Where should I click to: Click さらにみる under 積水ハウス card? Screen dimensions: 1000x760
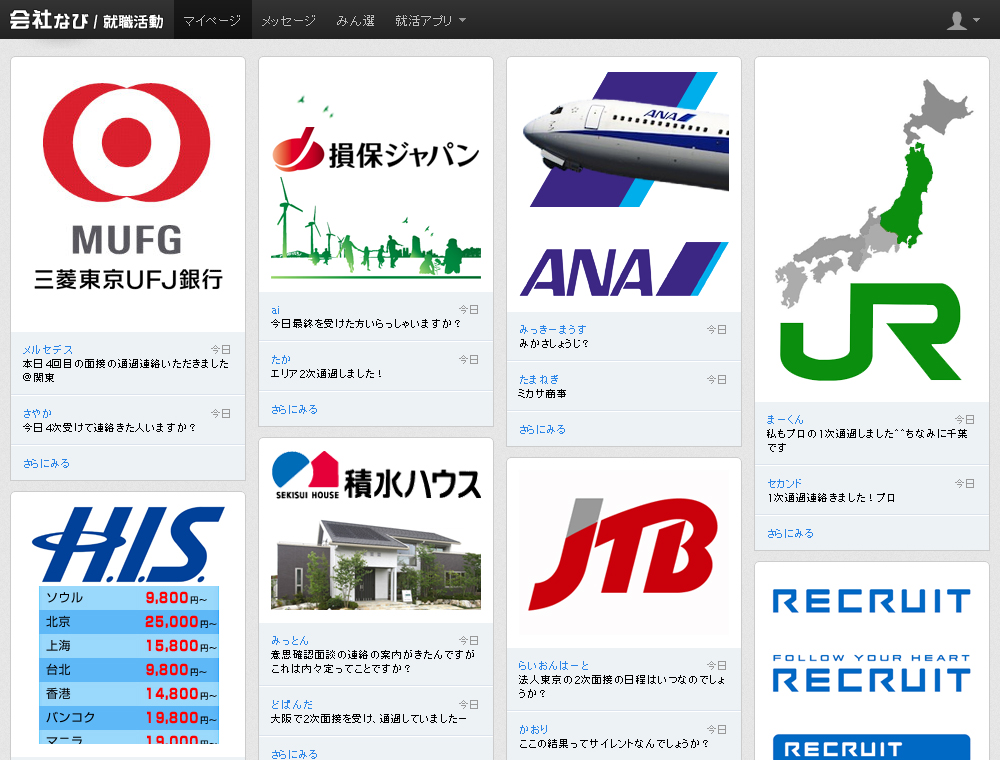(294, 754)
